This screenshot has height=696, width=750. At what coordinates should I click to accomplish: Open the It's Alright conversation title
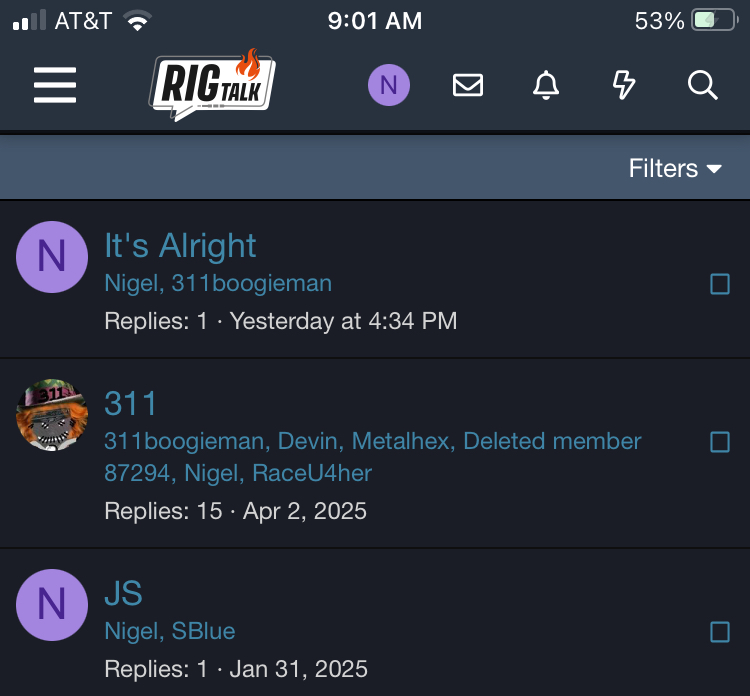(180, 246)
